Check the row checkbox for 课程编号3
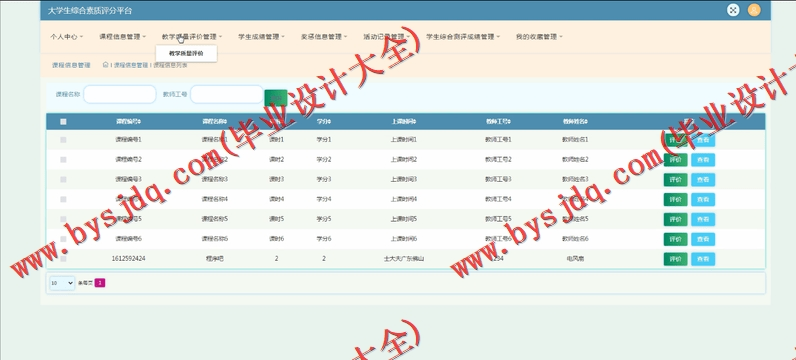The width and height of the screenshot is (796, 360). coord(63,179)
